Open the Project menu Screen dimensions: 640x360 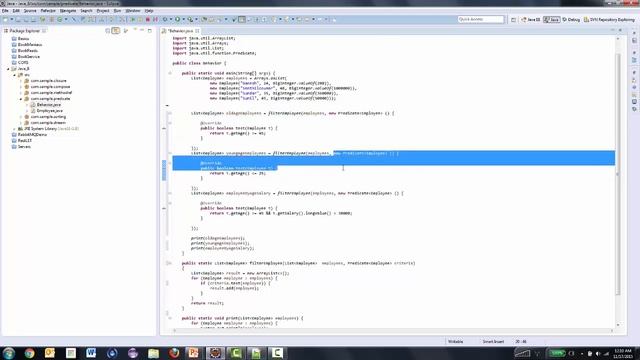pos(103,11)
